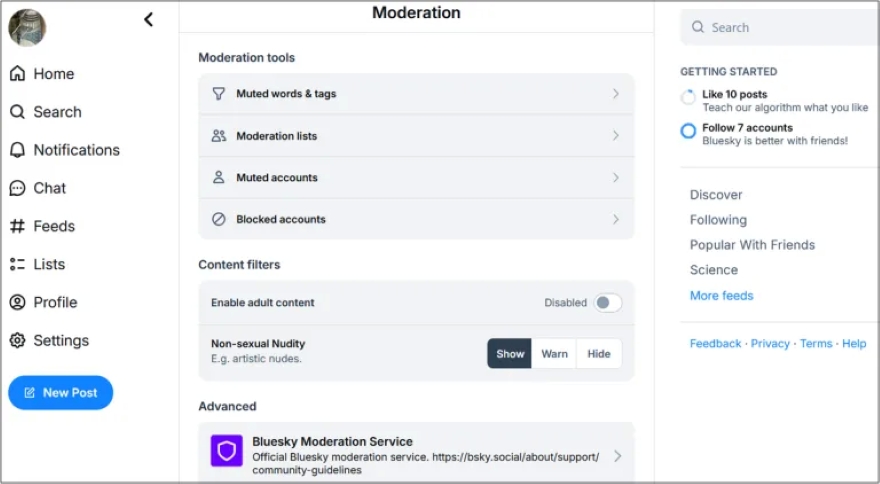Click the Feeds hashtag icon
The image size is (880, 484).
point(17,226)
